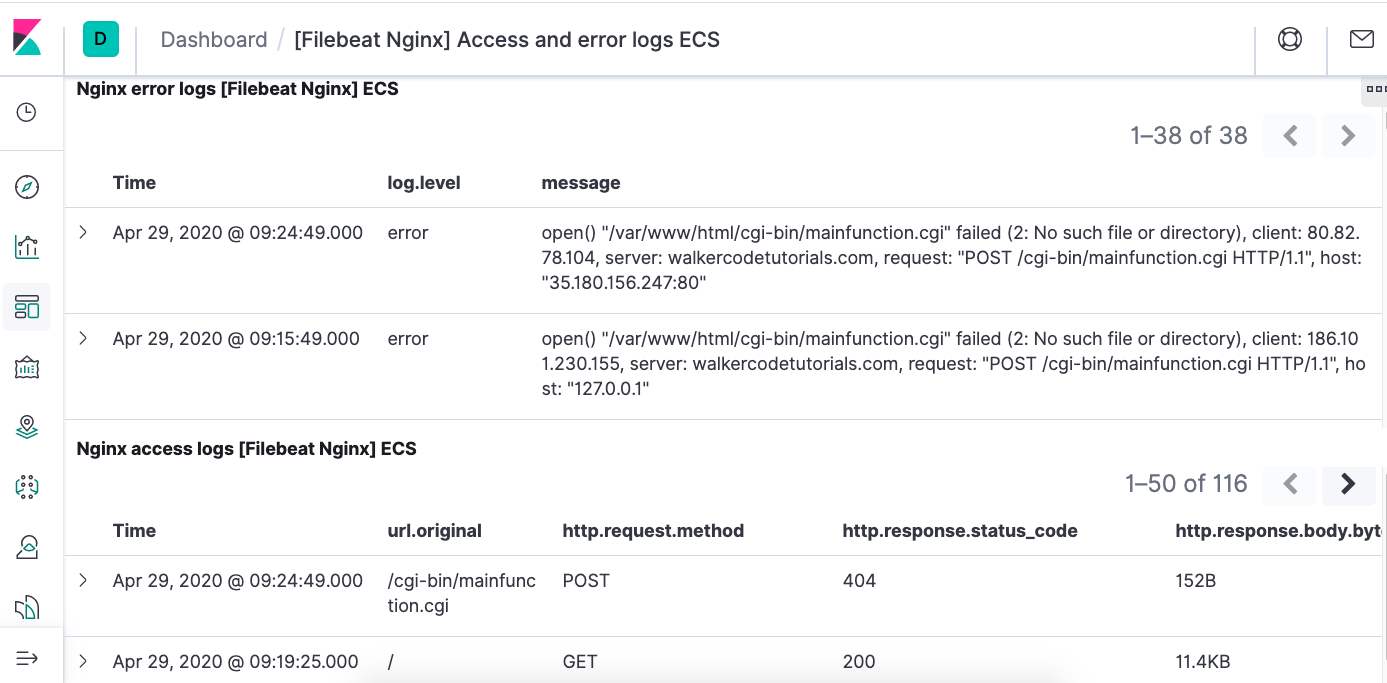This screenshot has height=683, width=1387.
Task: Expand the 09:19:25 GET access row
Action: pyautogui.click(x=83, y=661)
